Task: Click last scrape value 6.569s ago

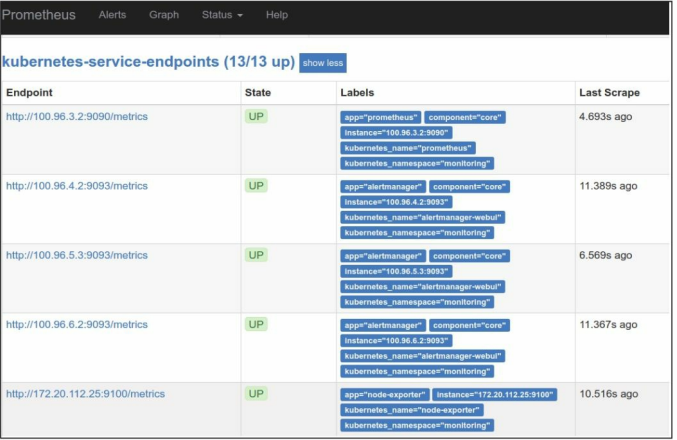Action: [x=605, y=255]
